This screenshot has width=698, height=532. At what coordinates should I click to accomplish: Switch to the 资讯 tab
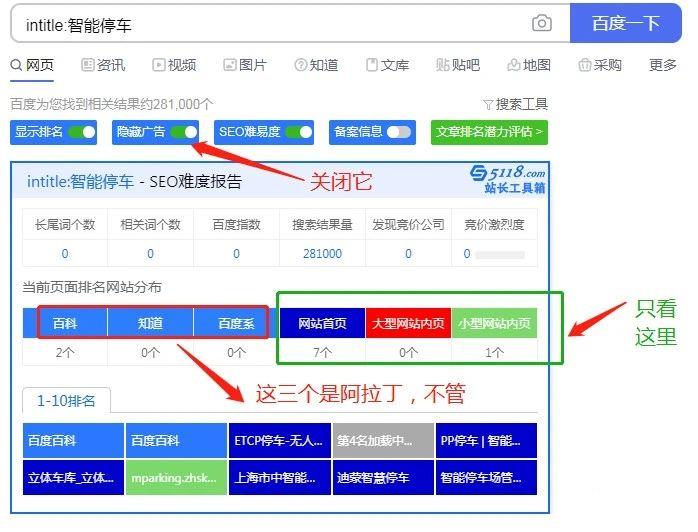pos(103,65)
